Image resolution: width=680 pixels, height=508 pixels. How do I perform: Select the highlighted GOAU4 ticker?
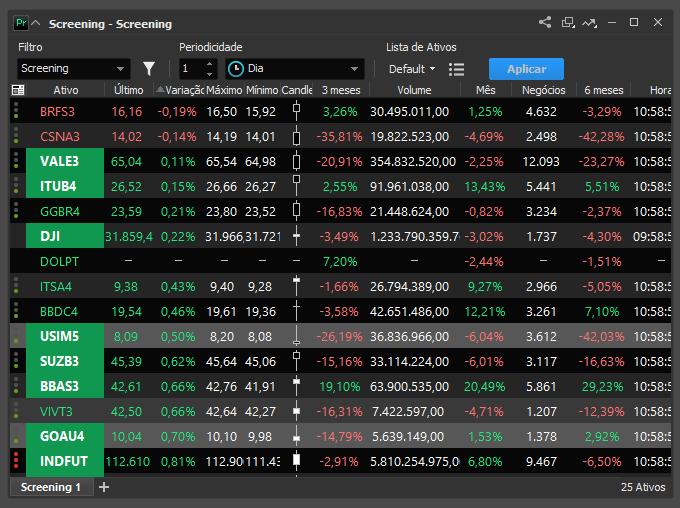point(65,436)
